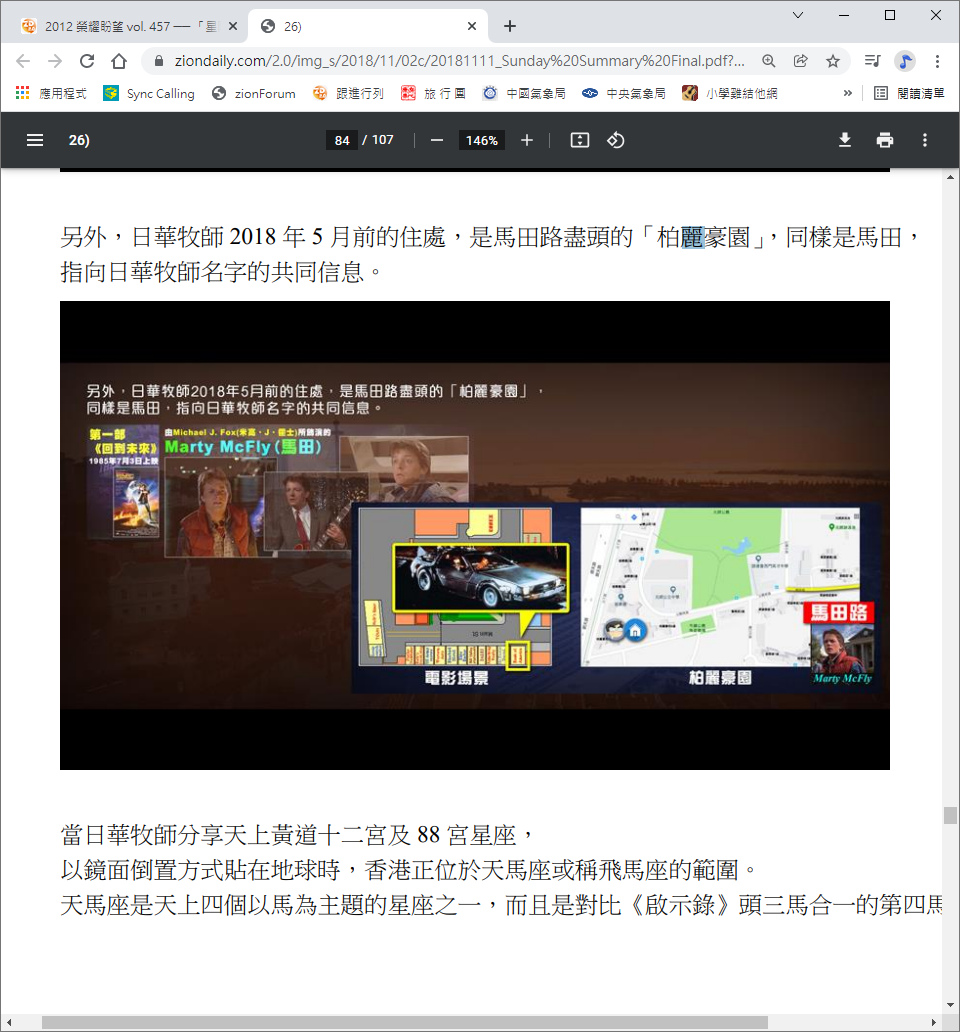Open the browser home page
This screenshot has height=1032, width=960.
119,61
